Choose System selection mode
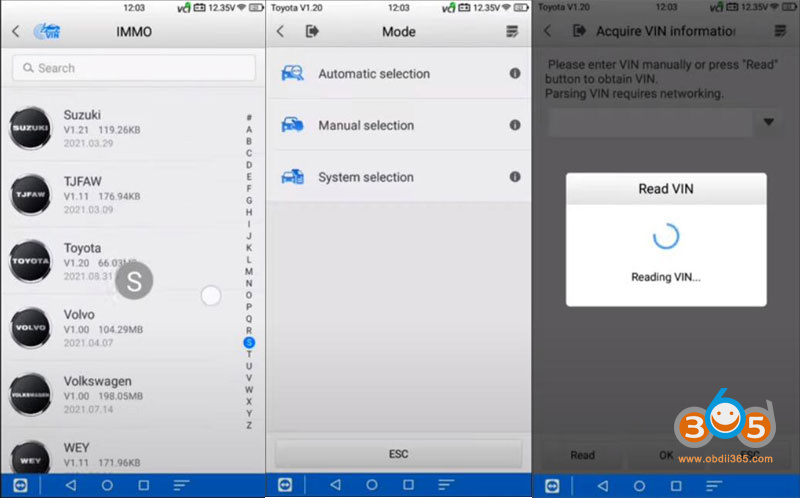800x498 pixels. tap(399, 177)
